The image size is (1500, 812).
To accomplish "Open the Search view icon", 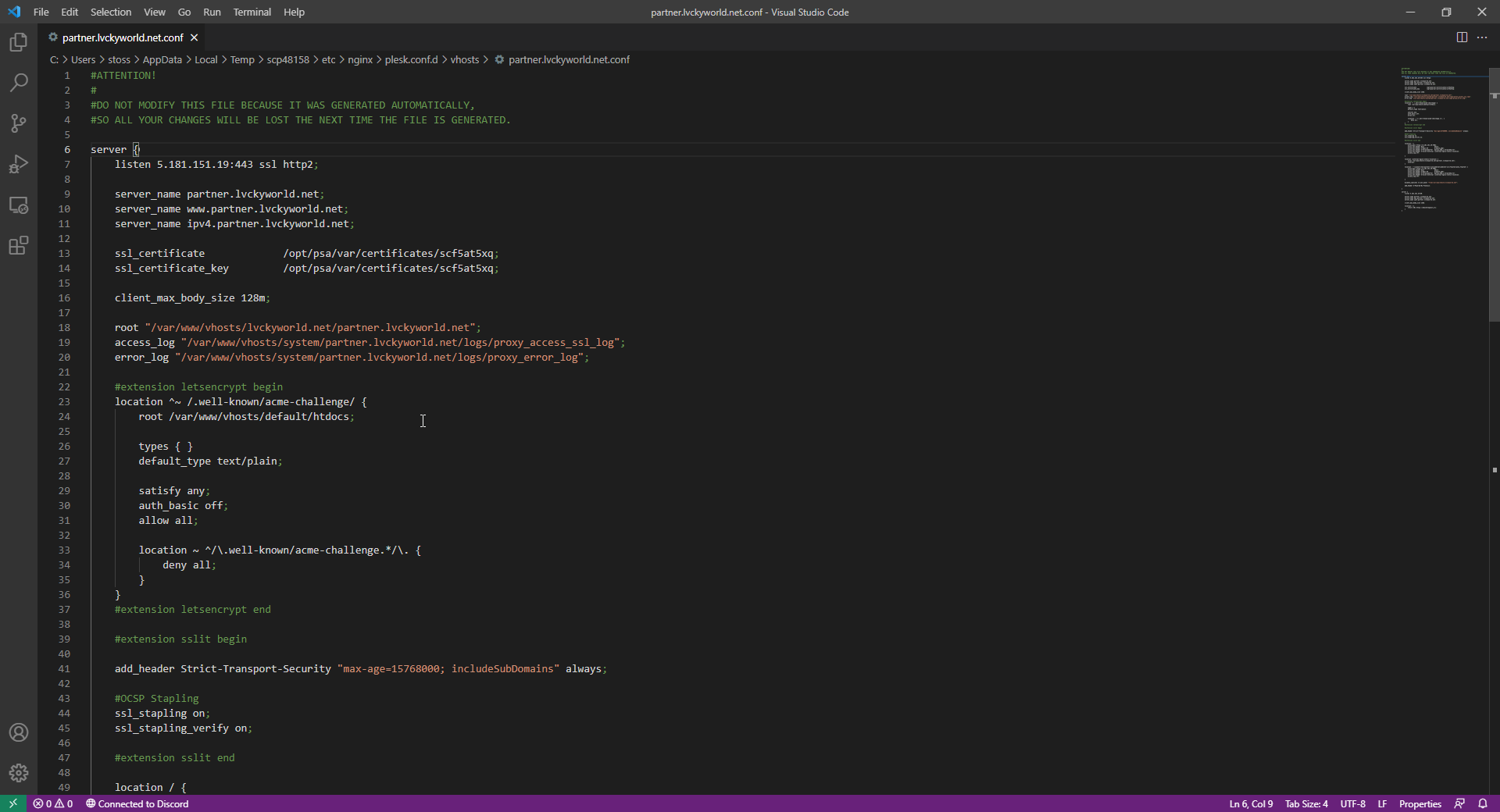I will (19, 83).
